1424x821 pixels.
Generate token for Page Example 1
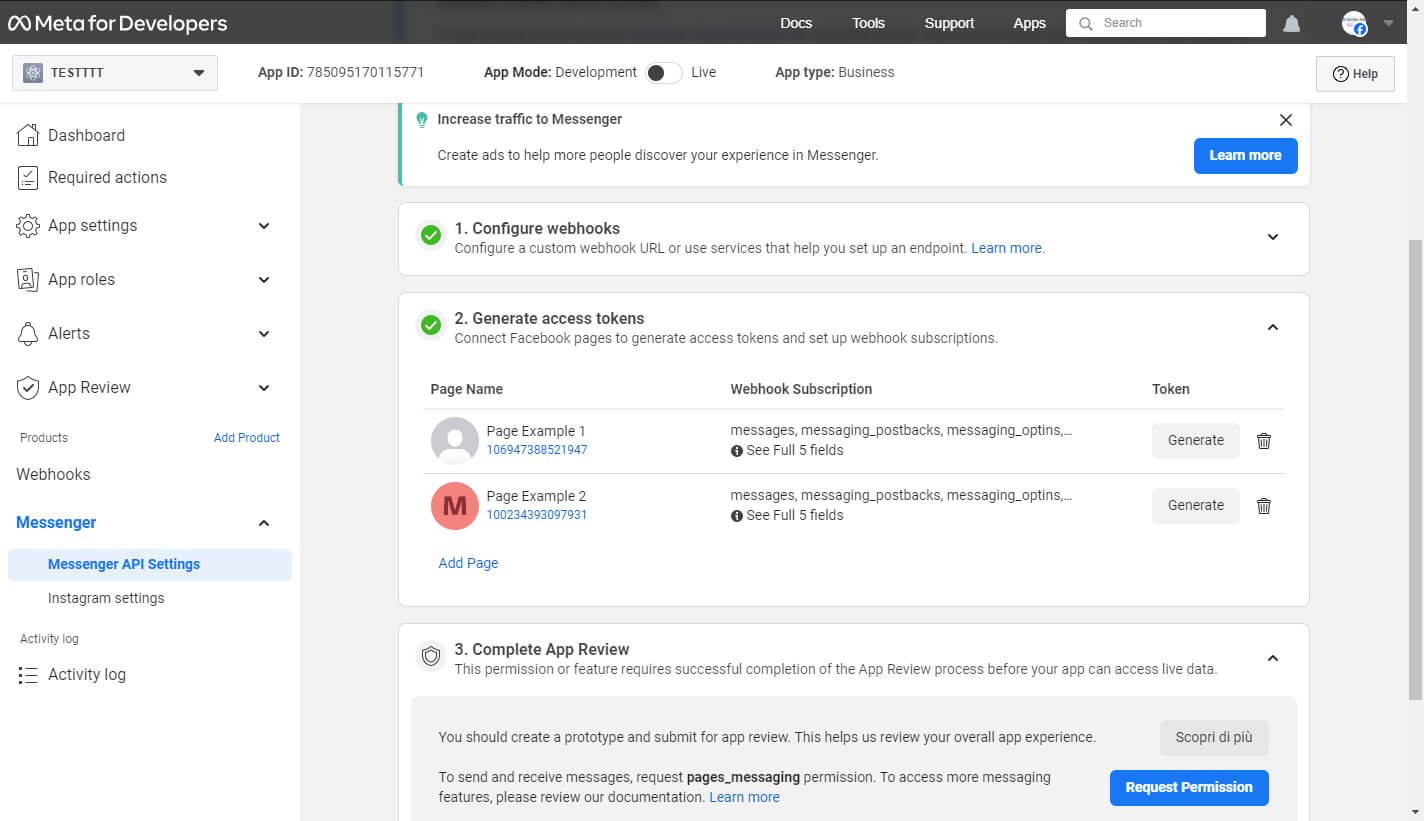pyautogui.click(x=1195, y=441)
